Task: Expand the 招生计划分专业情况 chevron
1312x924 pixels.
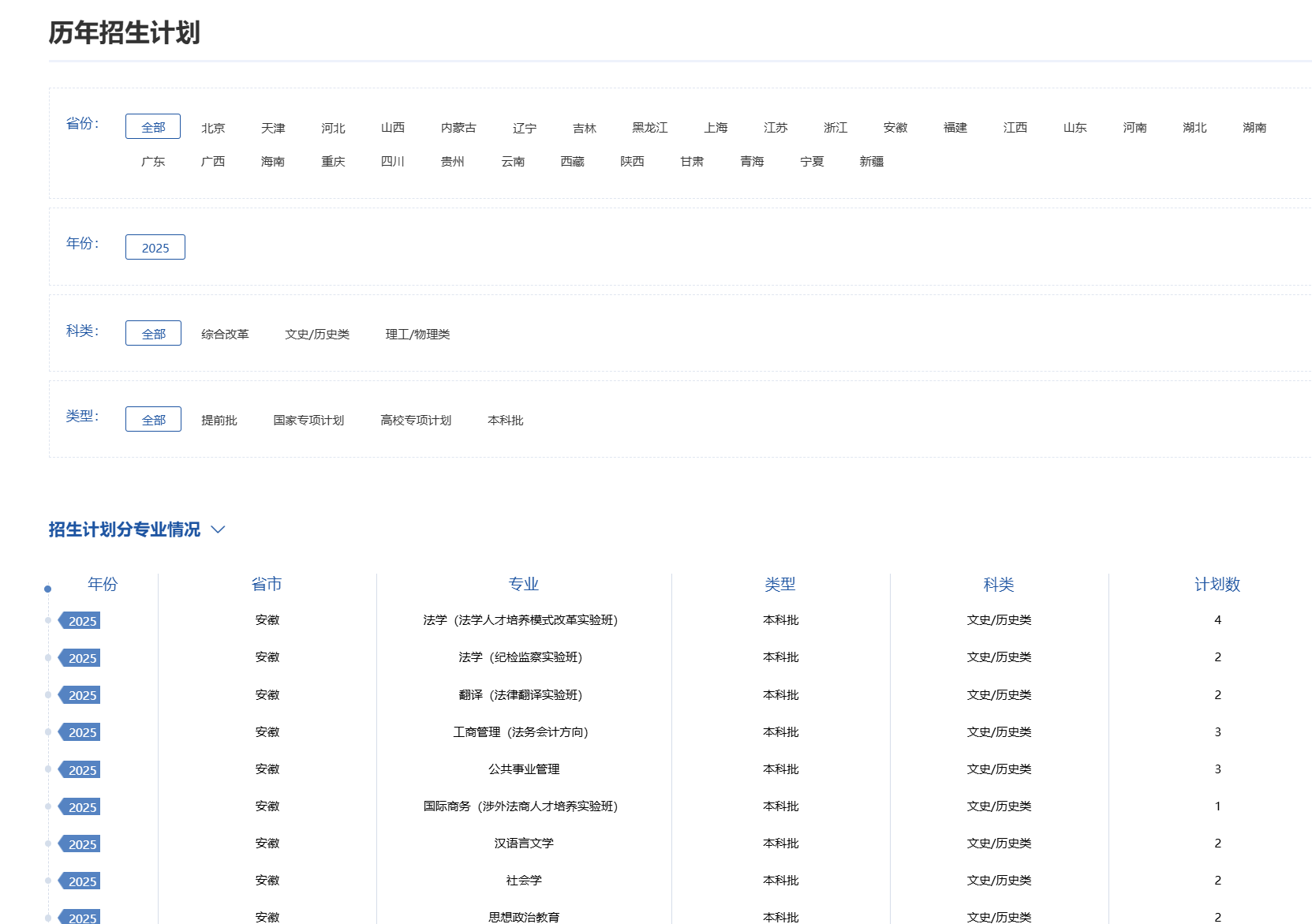Action: (x=219, y=529)
